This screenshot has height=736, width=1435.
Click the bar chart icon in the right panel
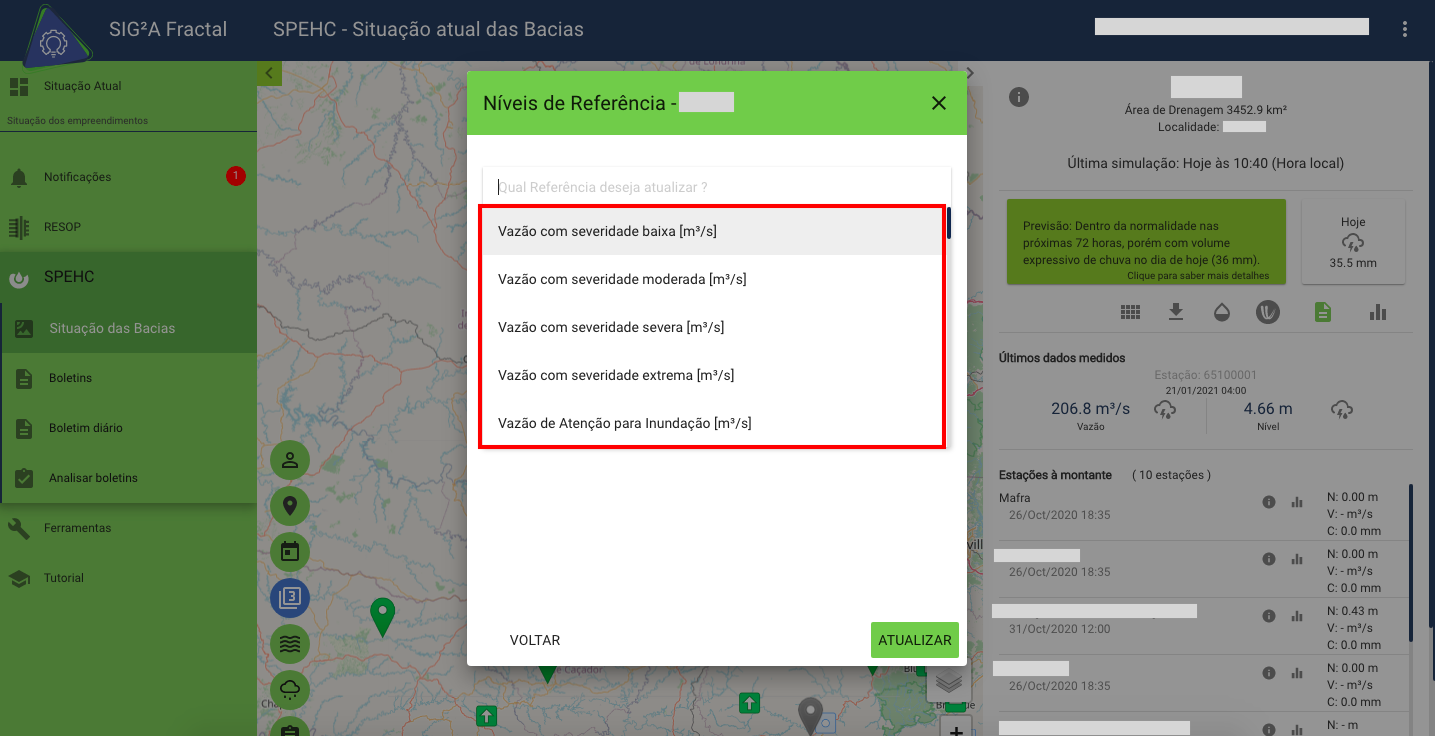point(1378,311)
